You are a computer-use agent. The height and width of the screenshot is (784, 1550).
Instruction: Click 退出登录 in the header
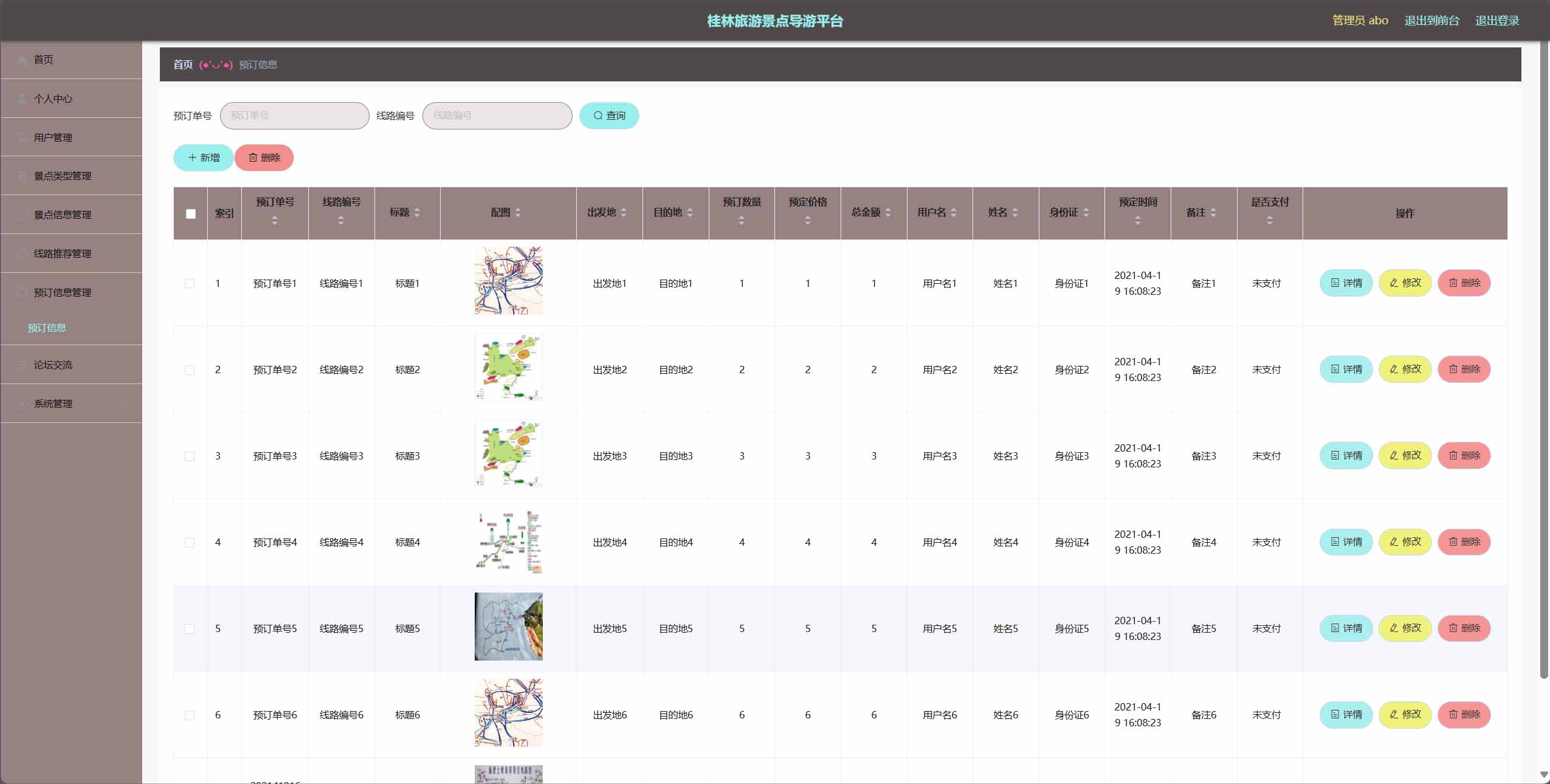[x=1497, y=21]
